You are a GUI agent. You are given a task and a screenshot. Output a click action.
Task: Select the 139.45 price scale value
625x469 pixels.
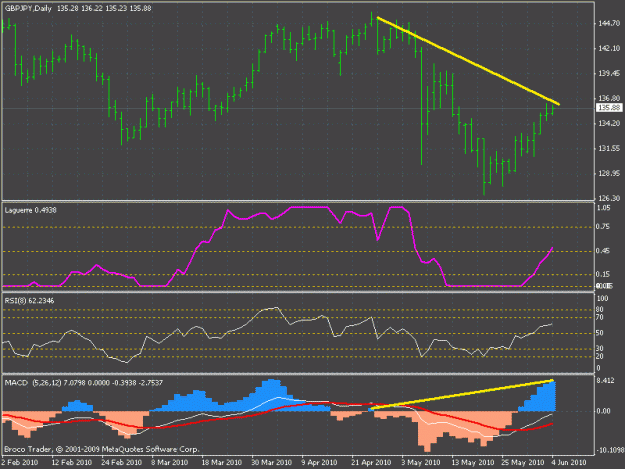coord(609,73)
